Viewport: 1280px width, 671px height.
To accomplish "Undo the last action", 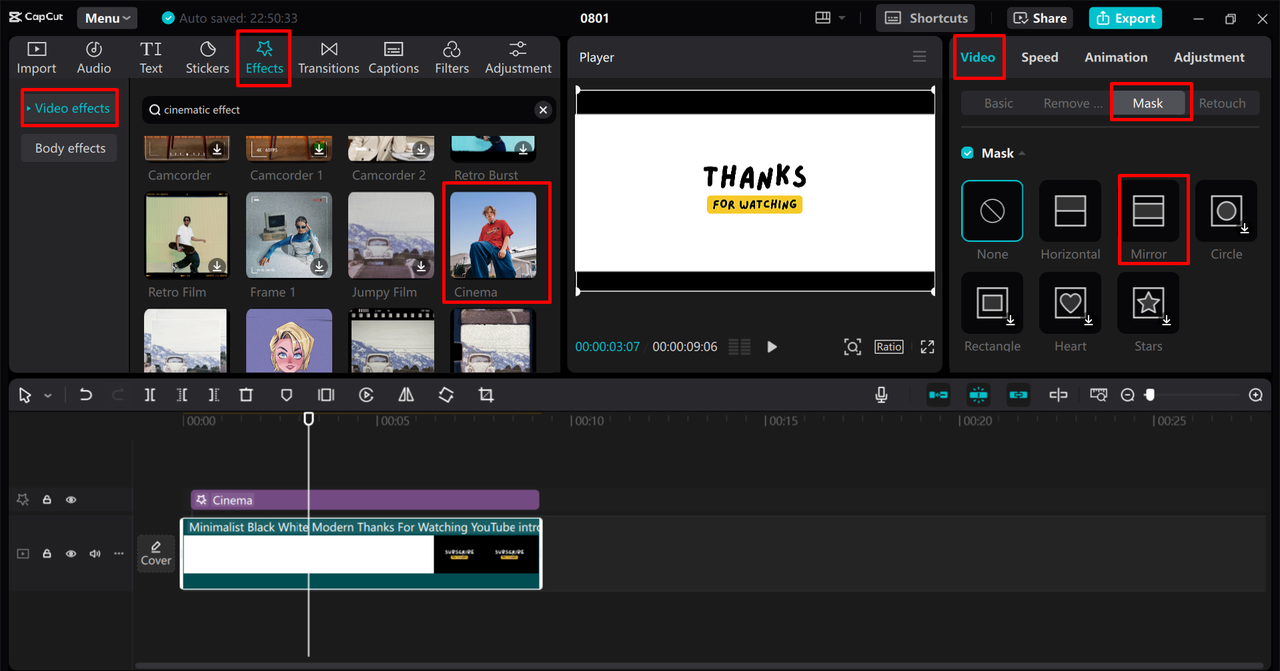I will pos(86,395).
